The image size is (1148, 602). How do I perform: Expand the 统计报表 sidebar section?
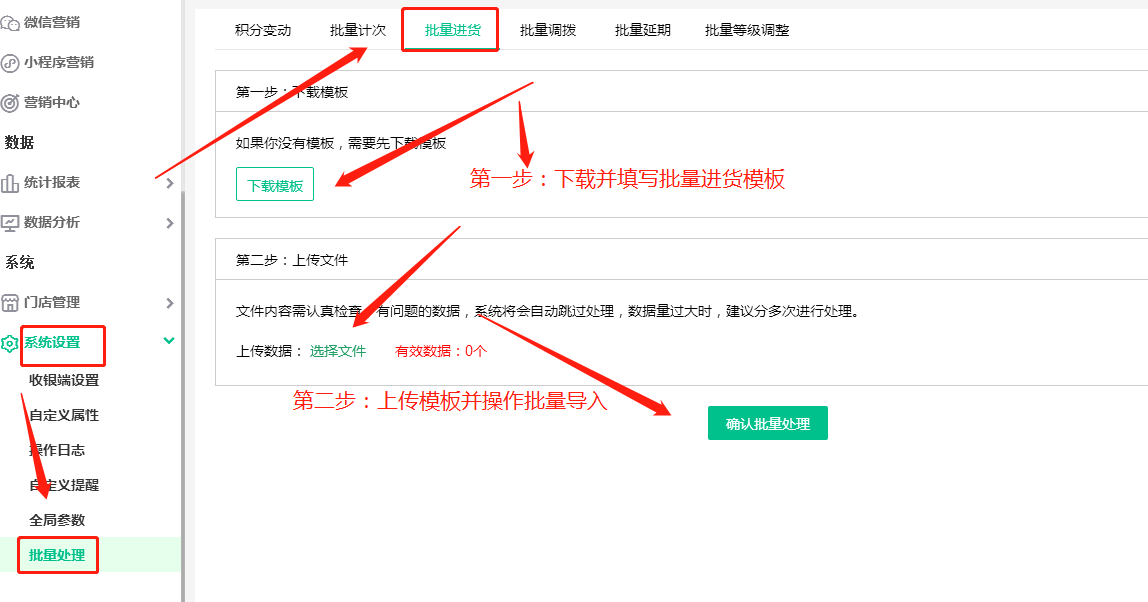pyautogui.click(x=169, y=182)
